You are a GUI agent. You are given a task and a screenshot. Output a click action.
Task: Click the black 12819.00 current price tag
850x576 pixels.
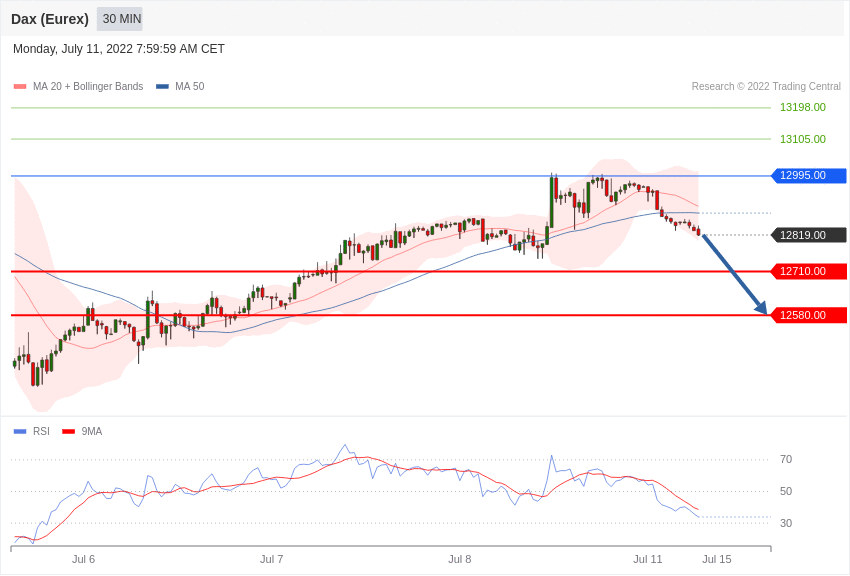coord(809,235)
